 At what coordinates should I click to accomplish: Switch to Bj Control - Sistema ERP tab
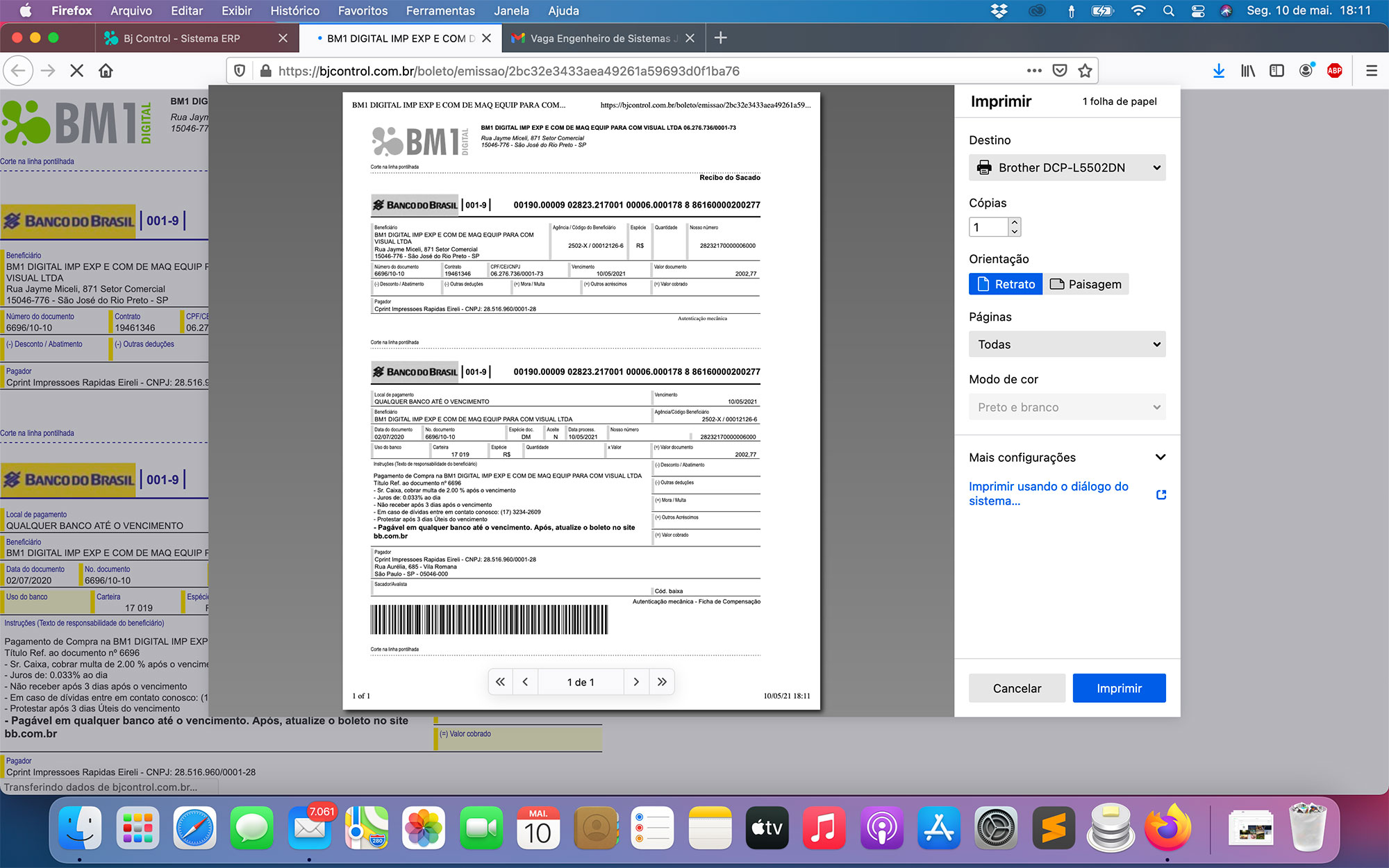tap(182, 38)
